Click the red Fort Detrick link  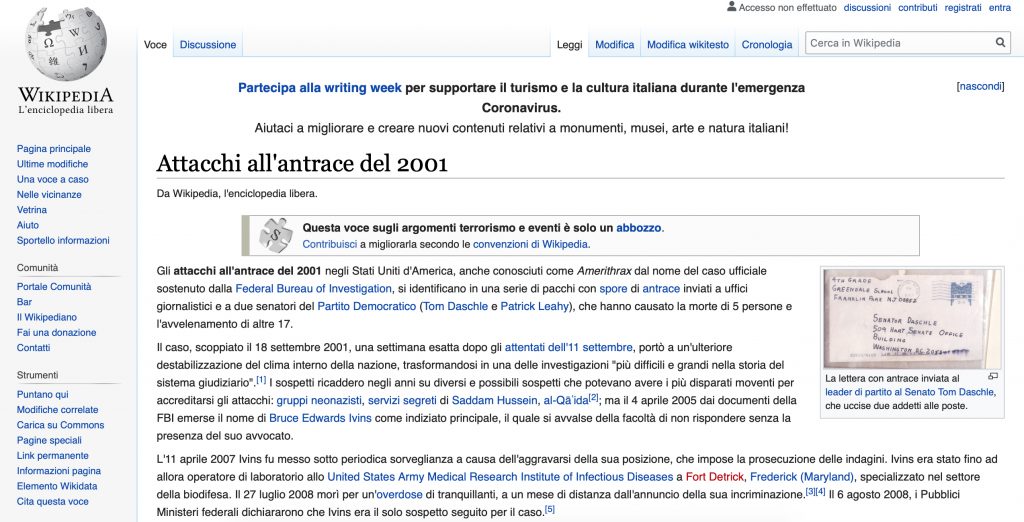click(x=714, y=477)
